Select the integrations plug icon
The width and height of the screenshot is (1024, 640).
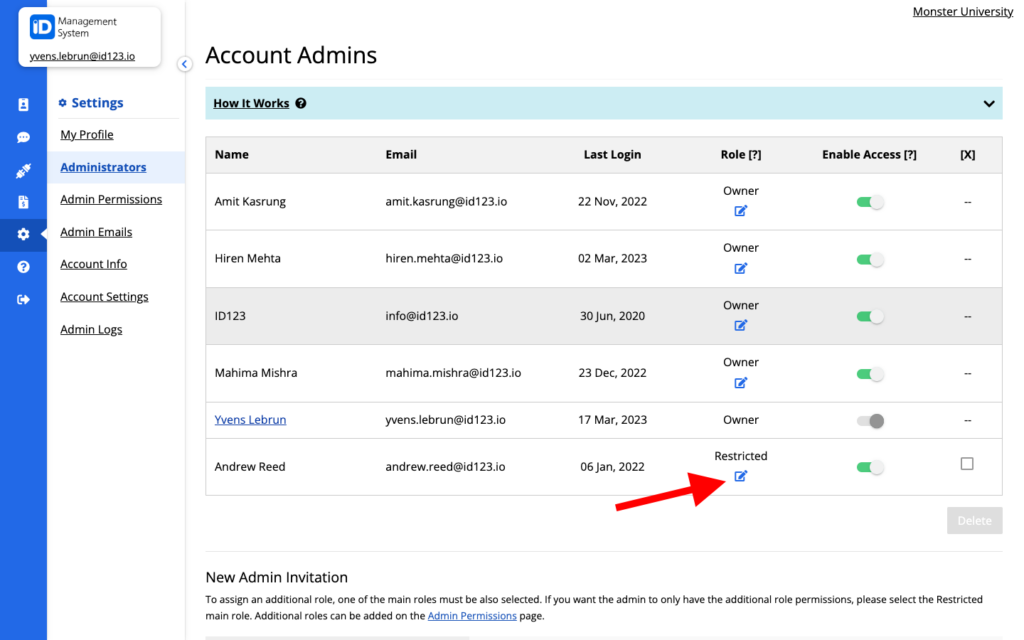(x=23, y=170)
